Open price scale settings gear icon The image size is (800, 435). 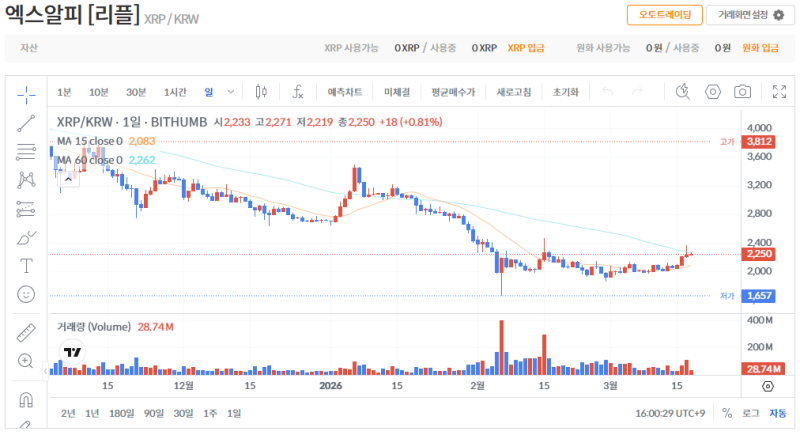pyautogui.click(x=768, y=387)
